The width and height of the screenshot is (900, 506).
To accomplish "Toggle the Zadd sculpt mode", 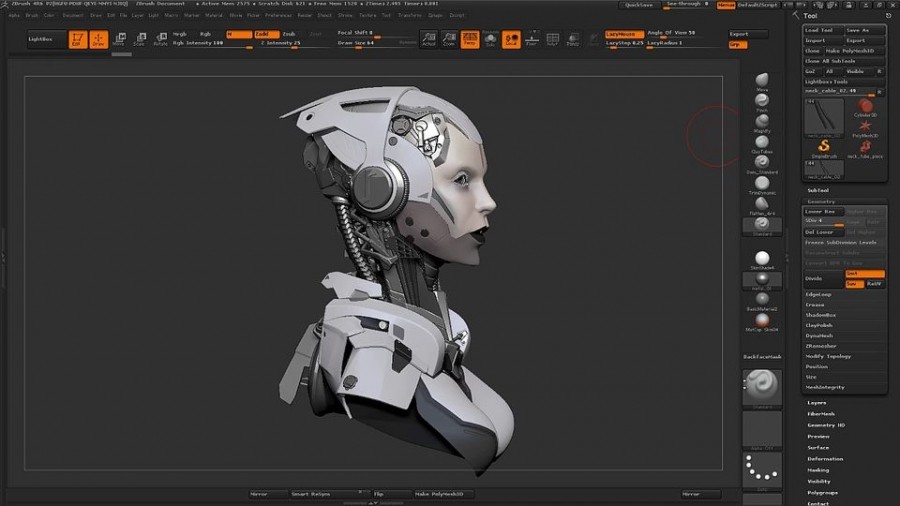I will point(266,34).
